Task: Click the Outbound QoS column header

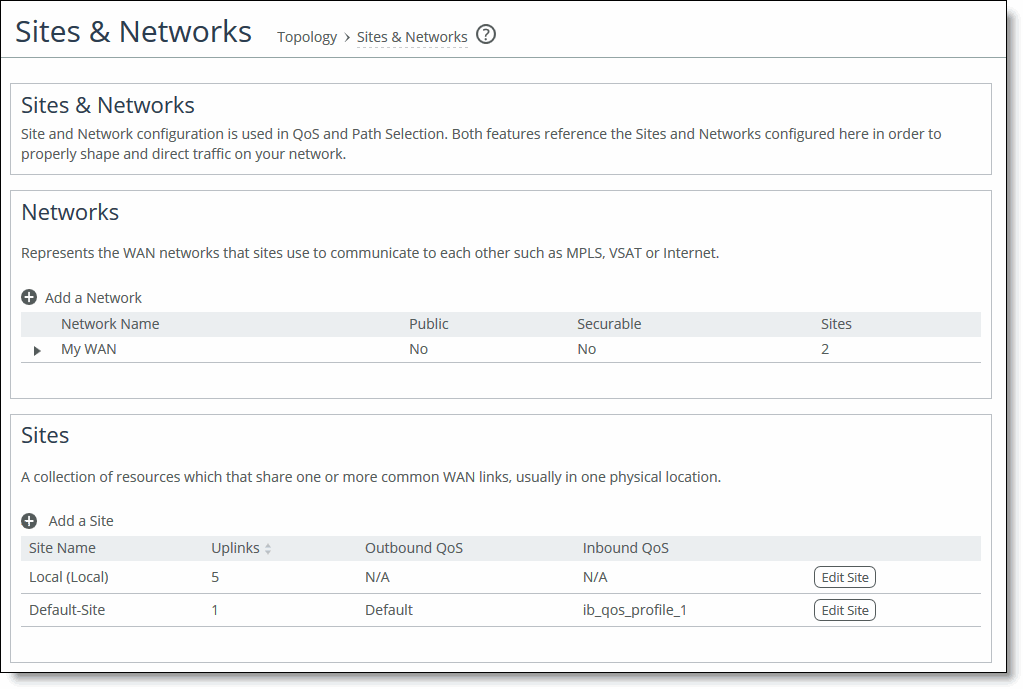Action: [x=414, y=548]
